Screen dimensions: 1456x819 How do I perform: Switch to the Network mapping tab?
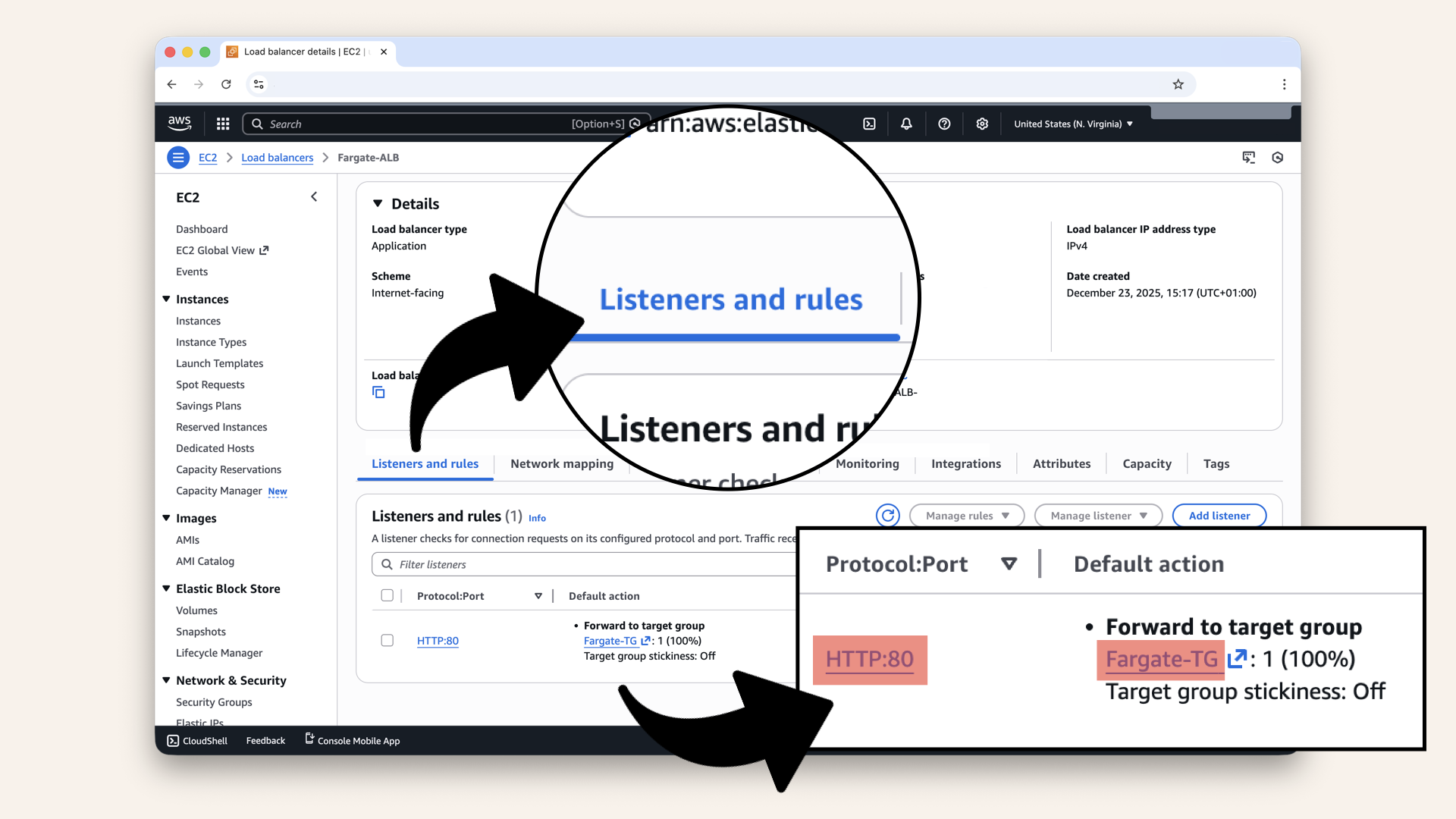tap(562, 463)
